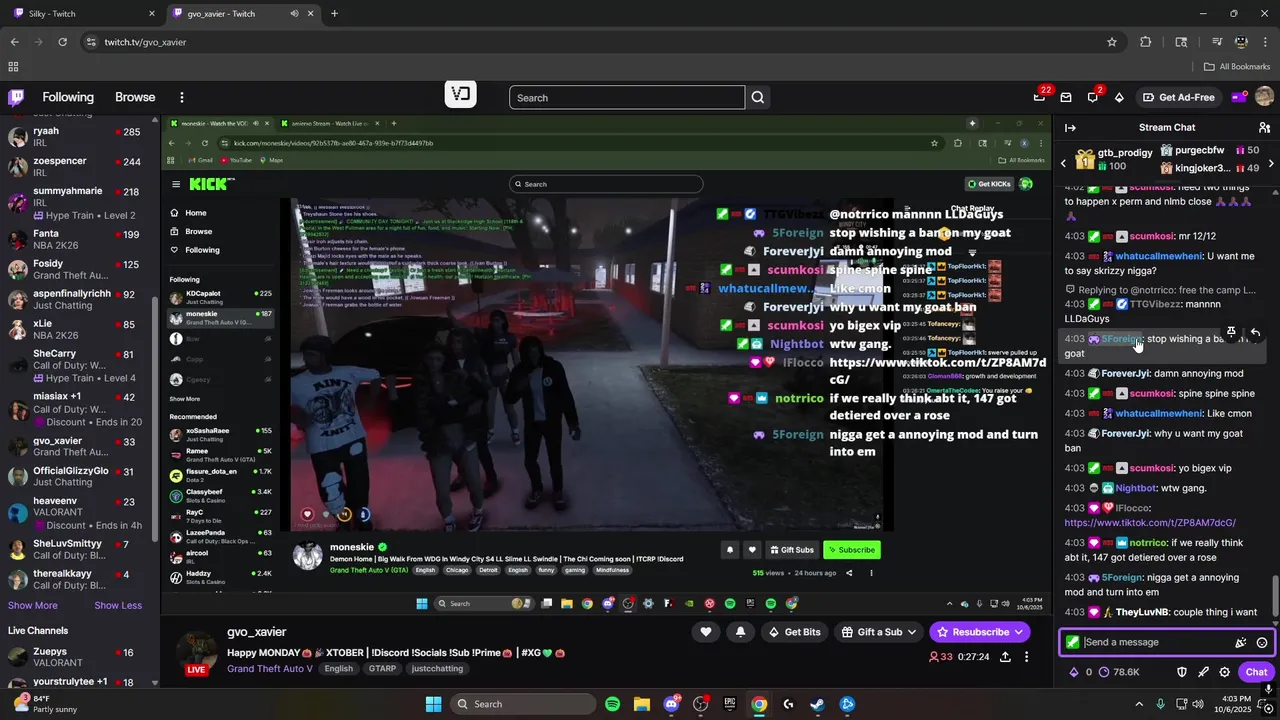
Task: Click the Windows taskbar Search box
Action: (x=522, y=704)
